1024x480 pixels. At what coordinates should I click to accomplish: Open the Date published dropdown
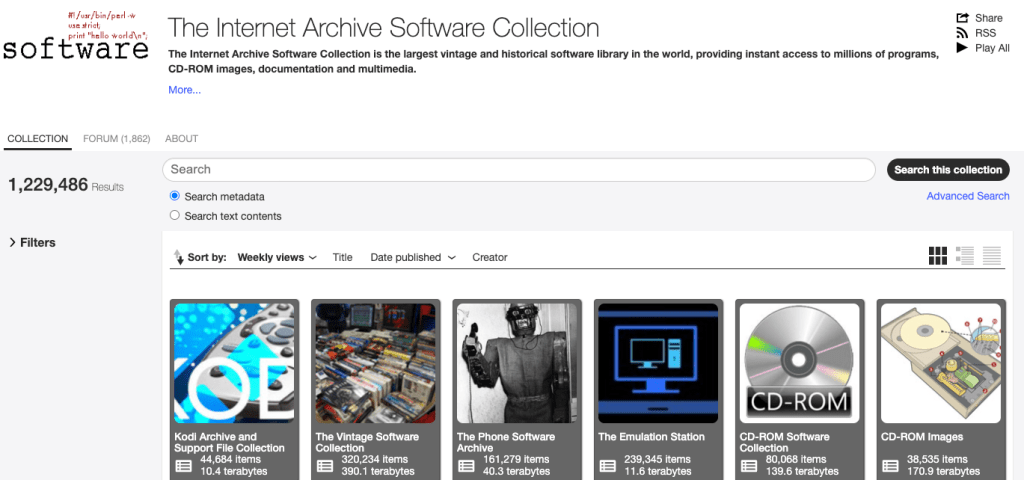[x=412, y=258]
